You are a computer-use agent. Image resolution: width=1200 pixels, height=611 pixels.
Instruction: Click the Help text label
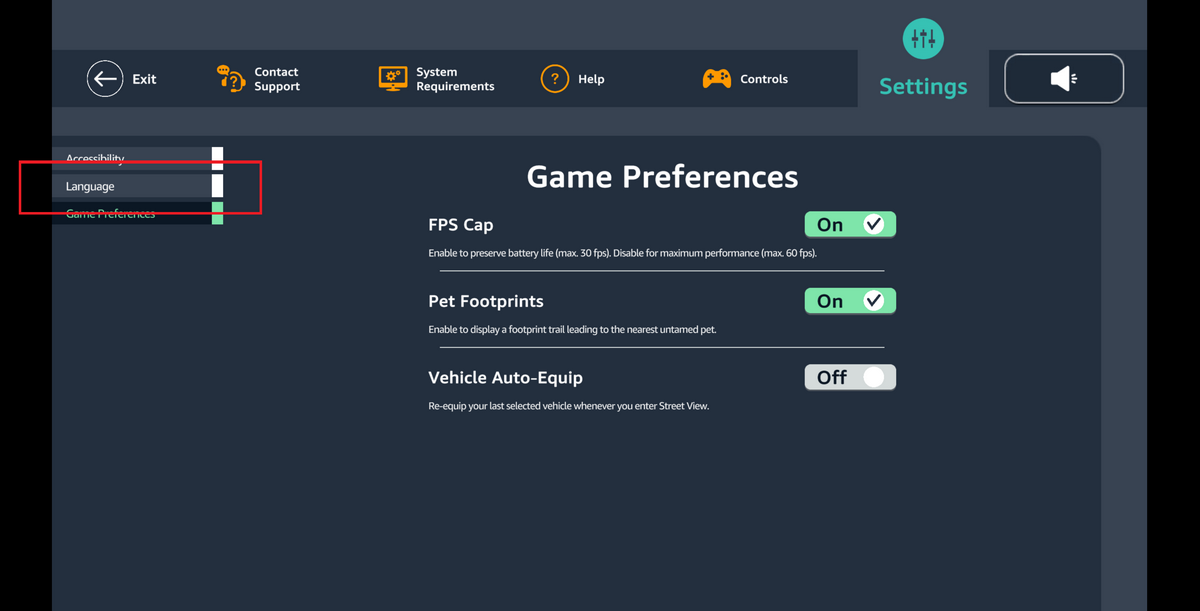tap(591, 79)
